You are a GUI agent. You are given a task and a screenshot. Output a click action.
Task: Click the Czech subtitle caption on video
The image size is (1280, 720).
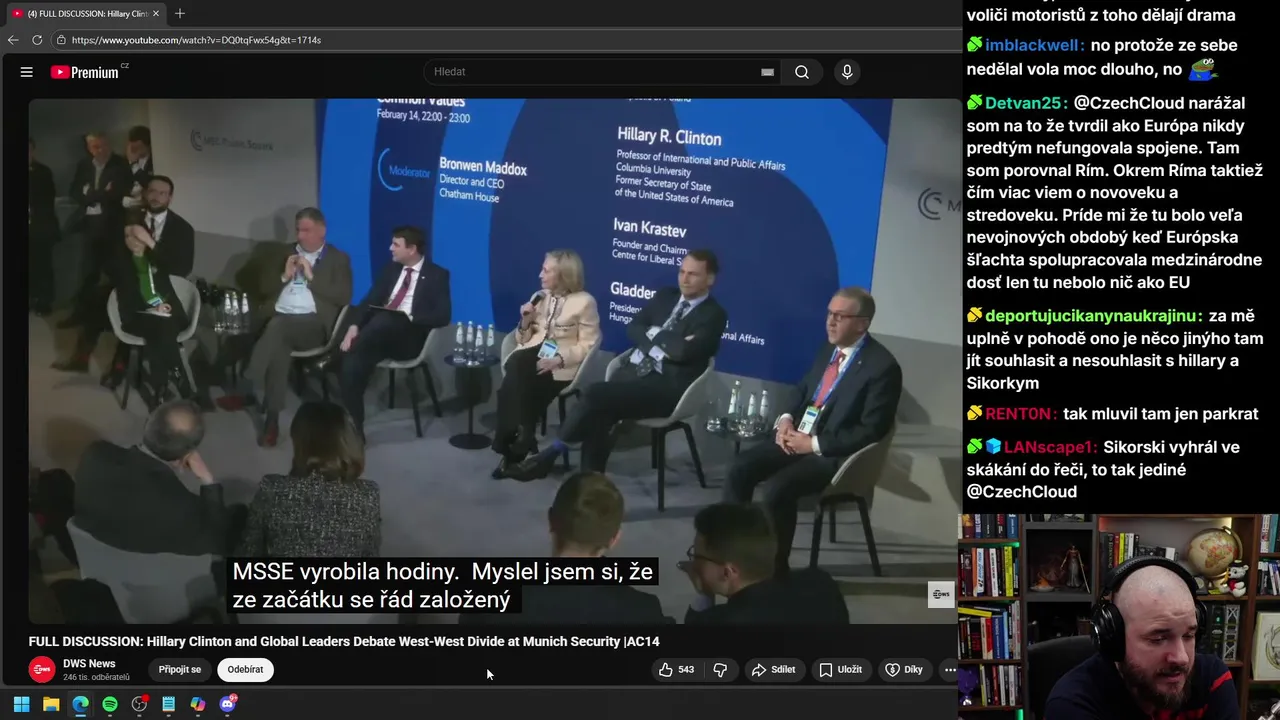[x=443, y=586]
